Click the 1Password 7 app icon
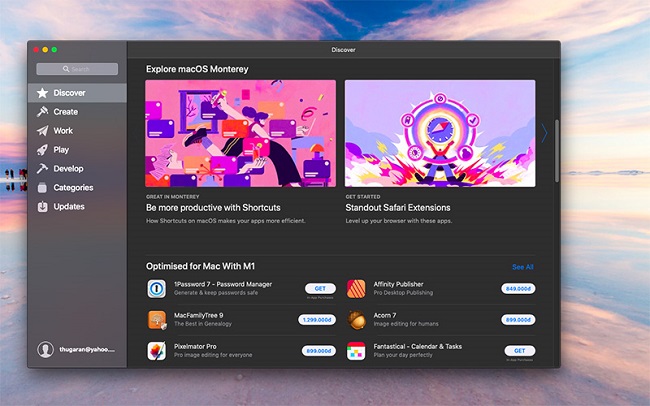Screen dimensions: 650x406 coord(157,289)
